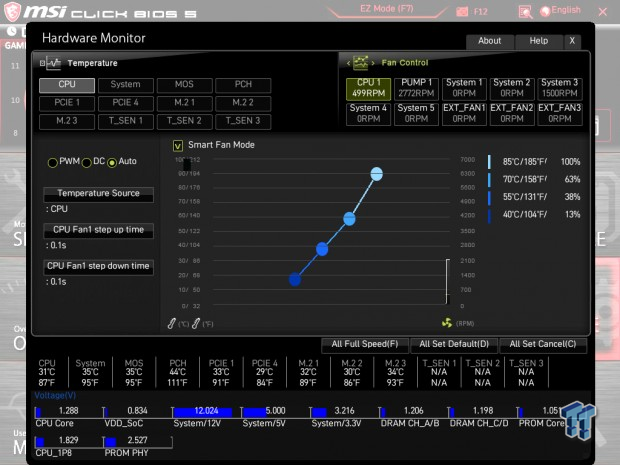The height and width of the screenshot is (465, 620).
Task: Select the System 5 fan button
Action: coord(416,114)
